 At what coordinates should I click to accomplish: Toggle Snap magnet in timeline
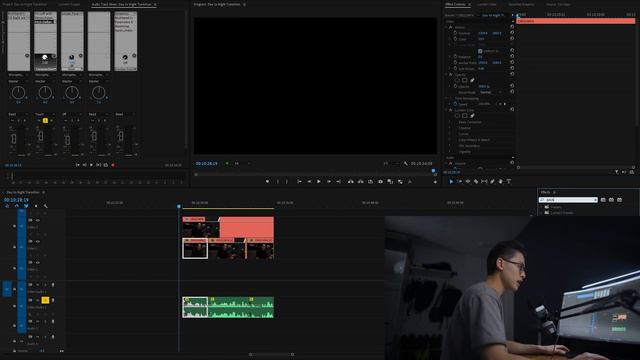[17, 206]
